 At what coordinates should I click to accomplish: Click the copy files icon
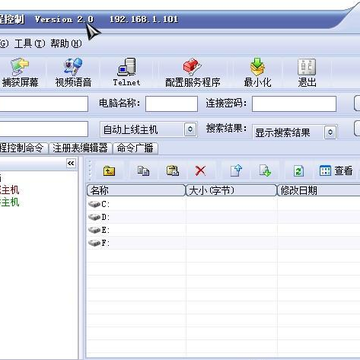pos(143,171)
